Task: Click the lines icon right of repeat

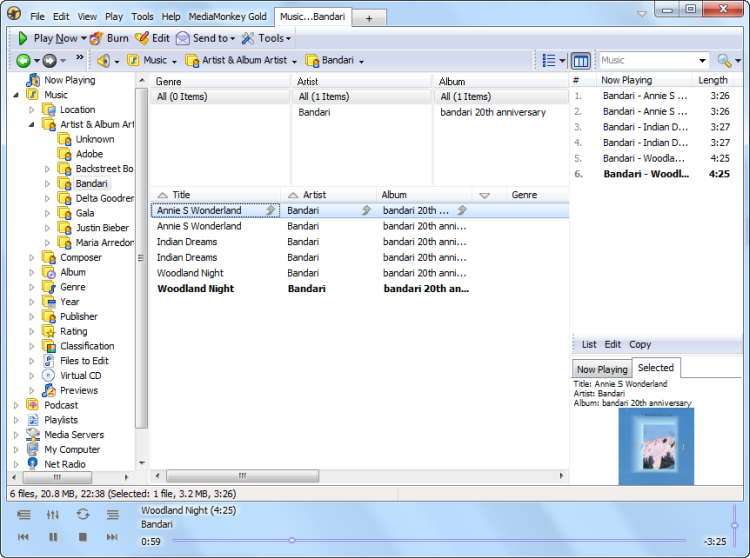Action: tap(113, 514)
